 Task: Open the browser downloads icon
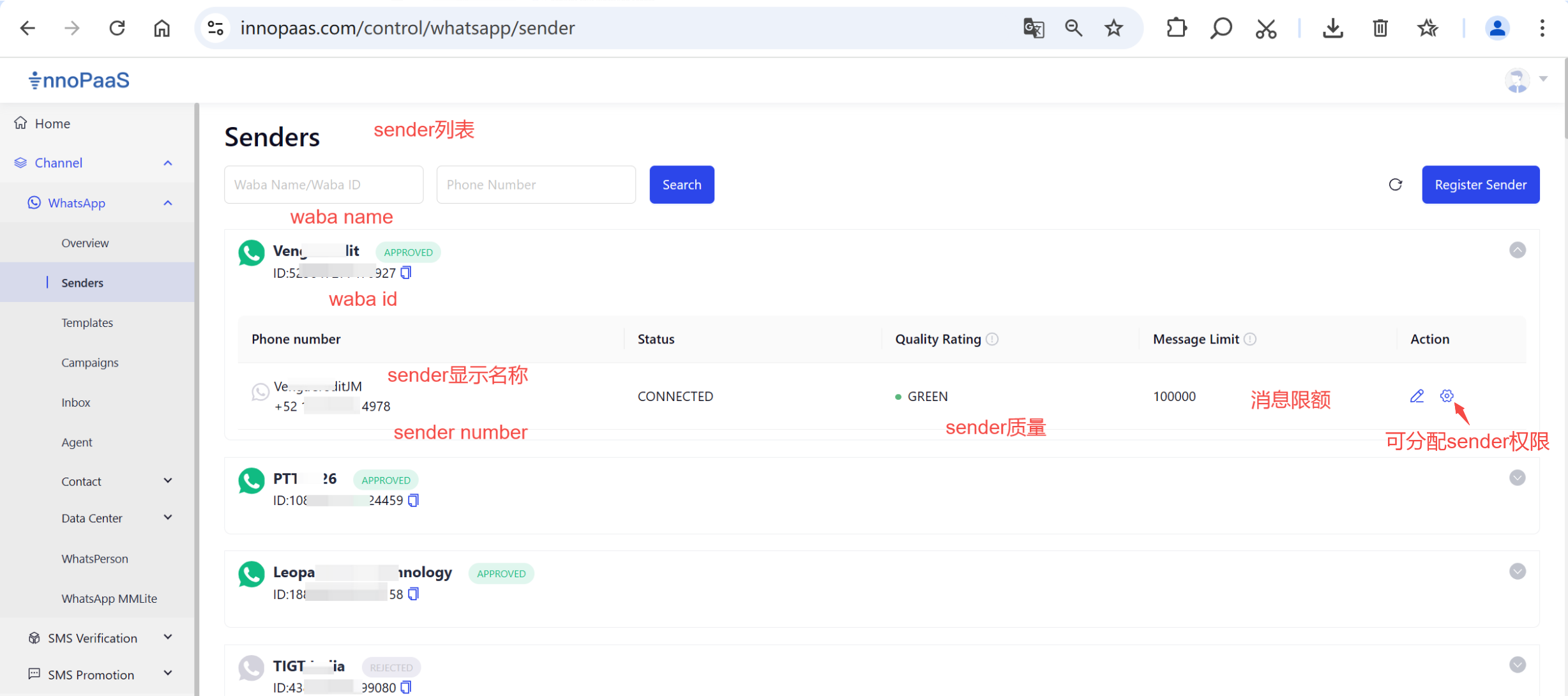1332,28
